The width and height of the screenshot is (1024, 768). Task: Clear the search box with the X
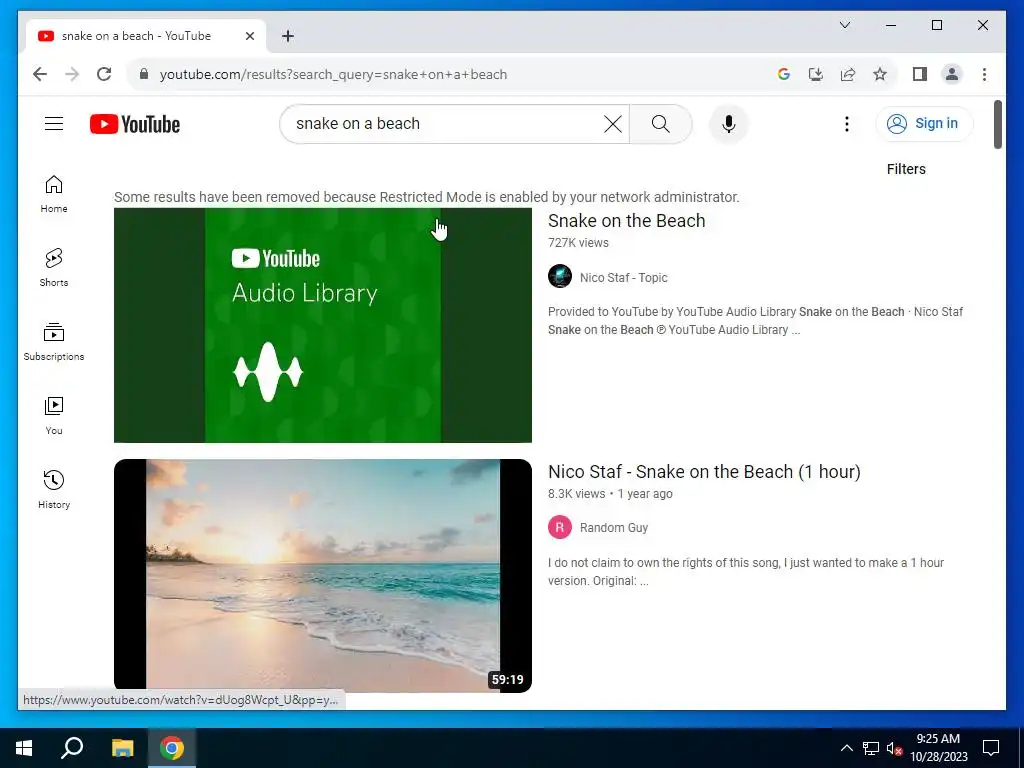613,123
